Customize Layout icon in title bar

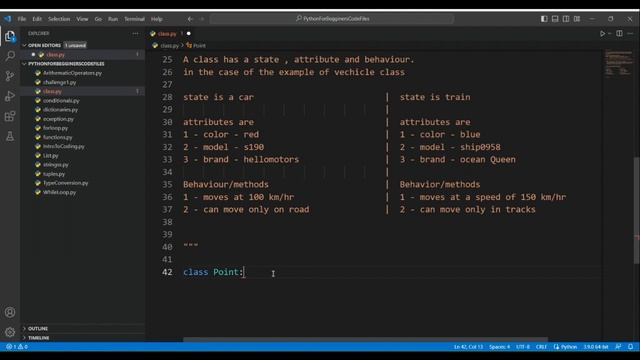tap(577, 19)
